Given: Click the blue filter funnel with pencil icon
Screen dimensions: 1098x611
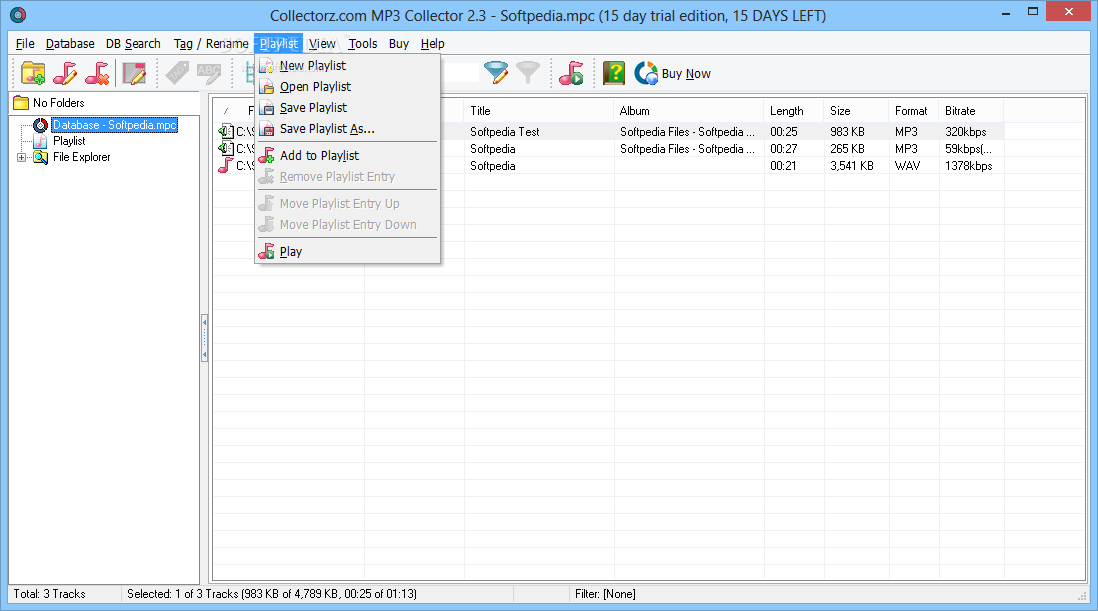Looking at the screenshot, I should click(496, 73).
